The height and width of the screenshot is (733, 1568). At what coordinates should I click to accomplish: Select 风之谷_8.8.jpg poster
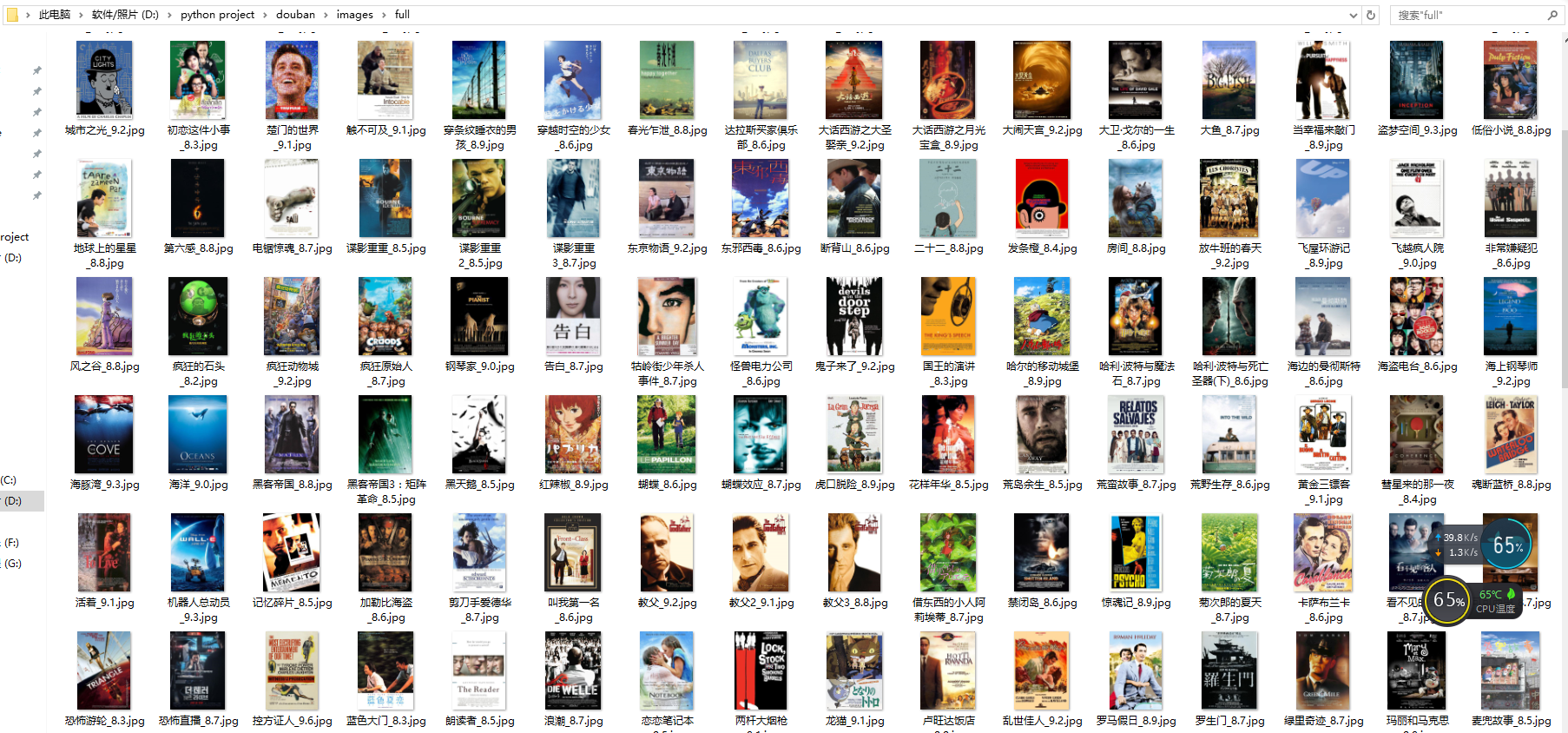coord(104,316)
